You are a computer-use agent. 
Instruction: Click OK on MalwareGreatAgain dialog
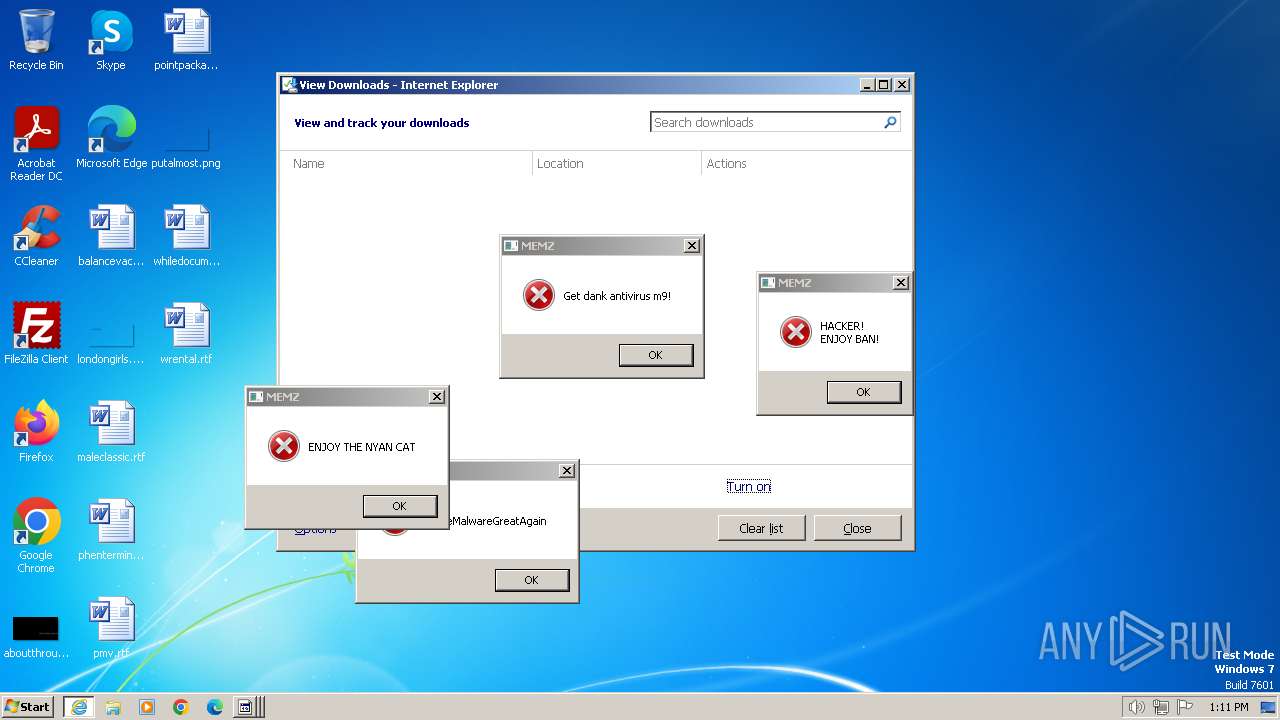(532, 580)
